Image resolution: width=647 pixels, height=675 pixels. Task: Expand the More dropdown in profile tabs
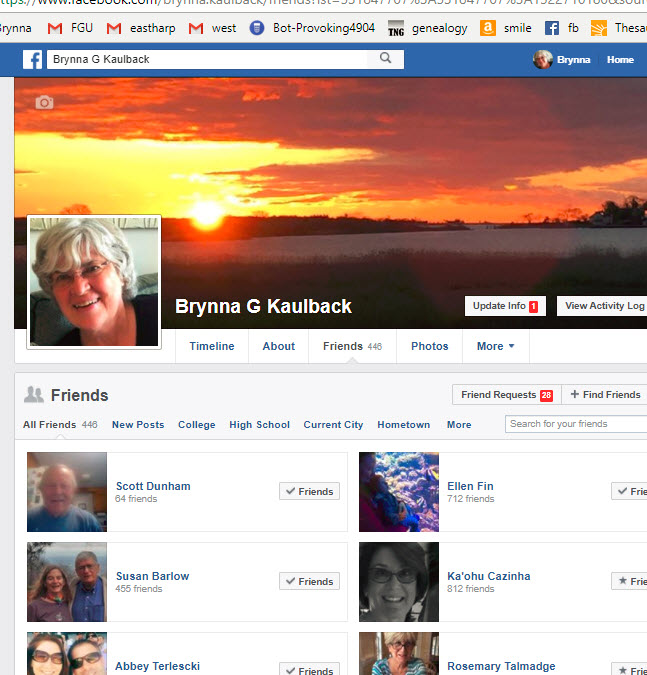click(x=495, y=346)
